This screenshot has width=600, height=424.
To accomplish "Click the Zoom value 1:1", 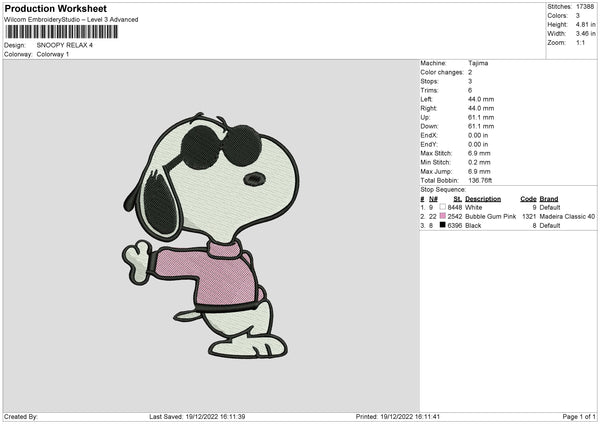I will coord(580,42).
